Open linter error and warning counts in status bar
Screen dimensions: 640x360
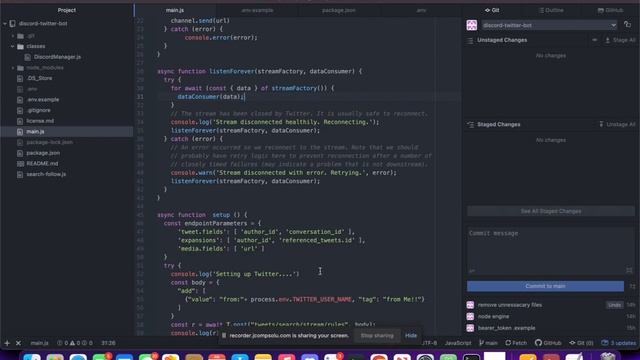[75, 343]
